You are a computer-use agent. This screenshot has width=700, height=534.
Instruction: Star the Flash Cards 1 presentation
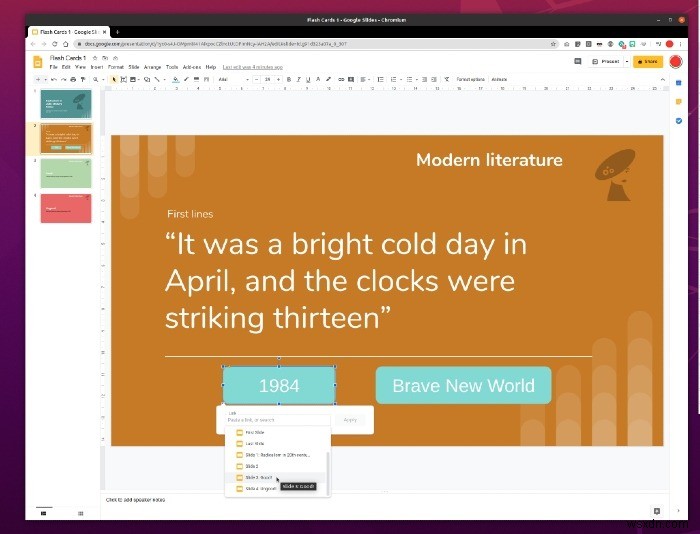(x=95, y=58)
